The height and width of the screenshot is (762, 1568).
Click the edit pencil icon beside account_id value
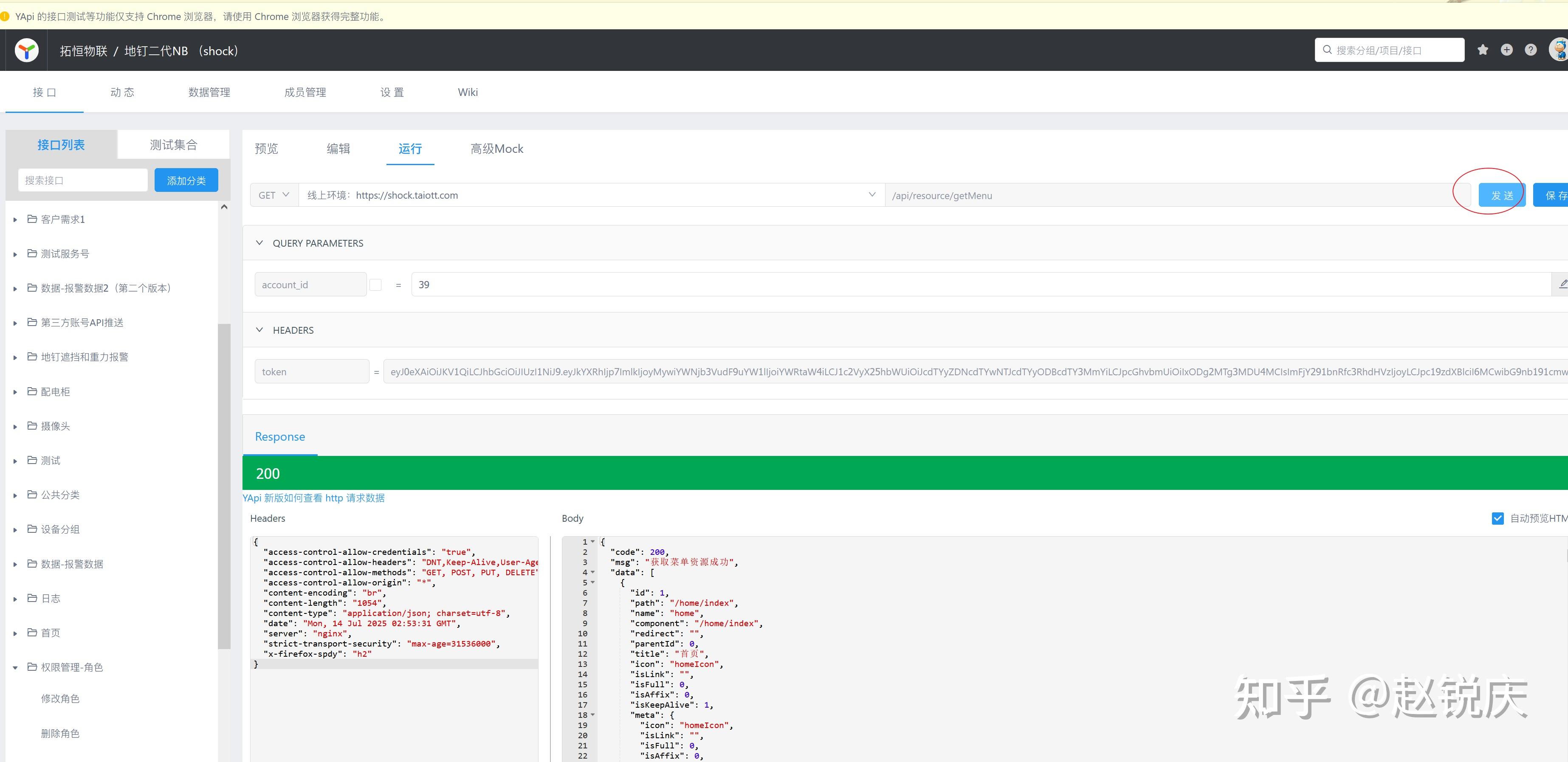click(x=1562, y=284)
